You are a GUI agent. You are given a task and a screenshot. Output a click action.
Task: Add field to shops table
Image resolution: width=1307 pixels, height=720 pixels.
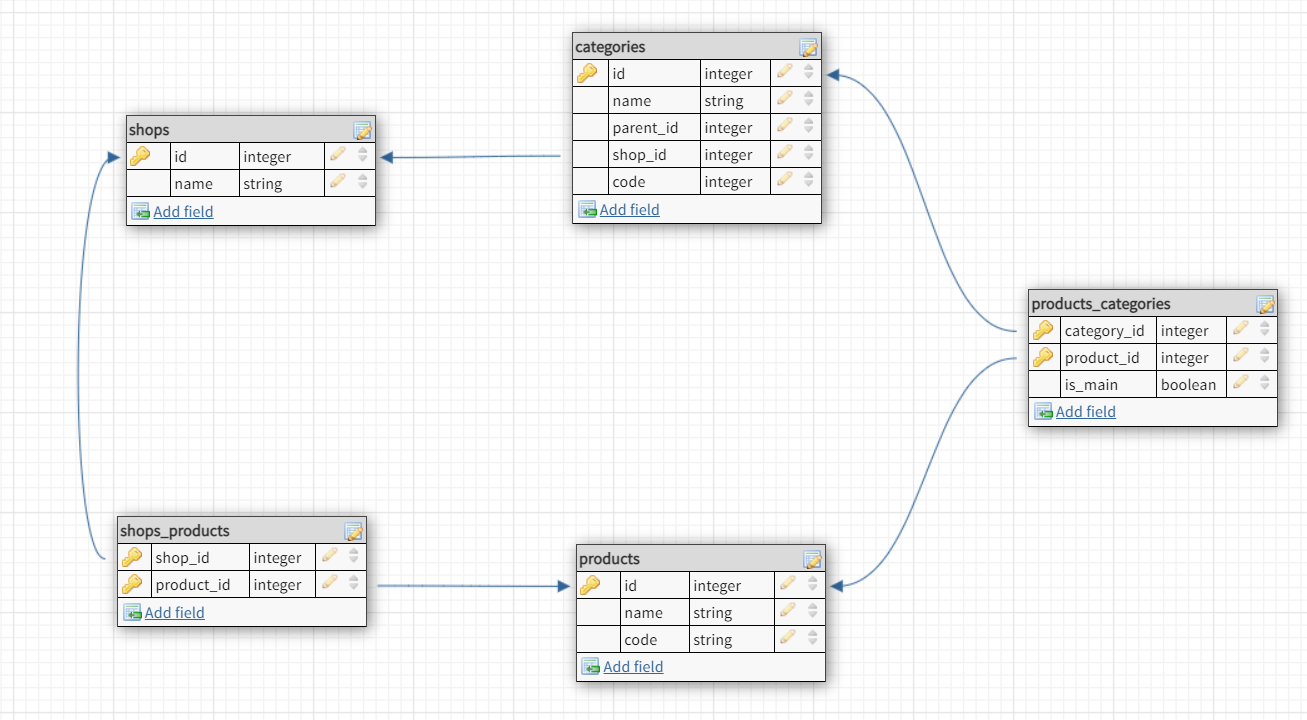[183, 211]
